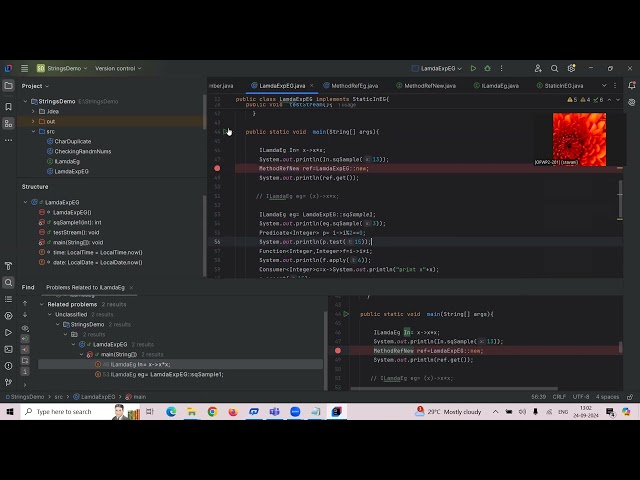Open the Project view dropdown
This screenshot has height=480, width=640.
pos(35,86)
